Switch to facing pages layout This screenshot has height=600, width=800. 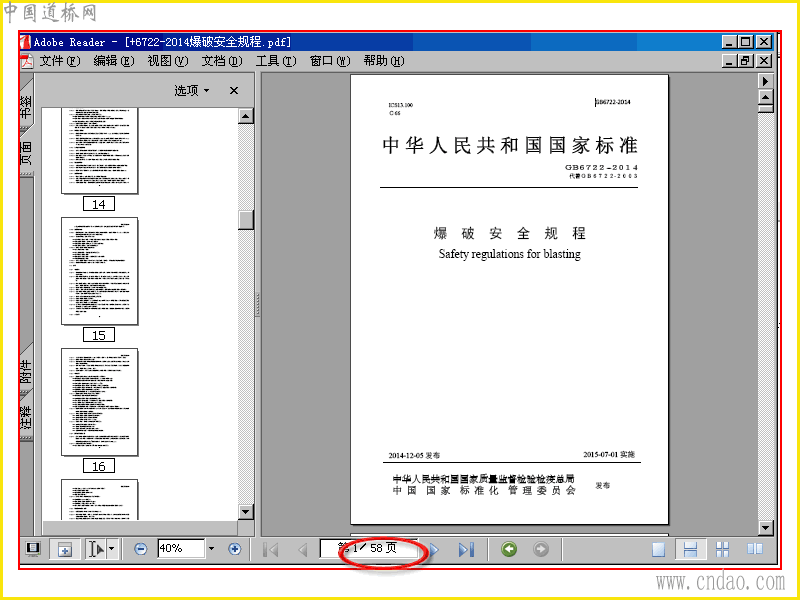pyautogui.click(x=755, y=549)
